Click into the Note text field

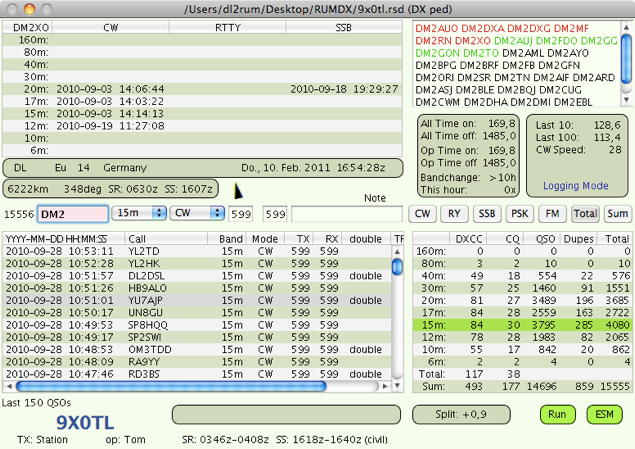tap(347, 213)
